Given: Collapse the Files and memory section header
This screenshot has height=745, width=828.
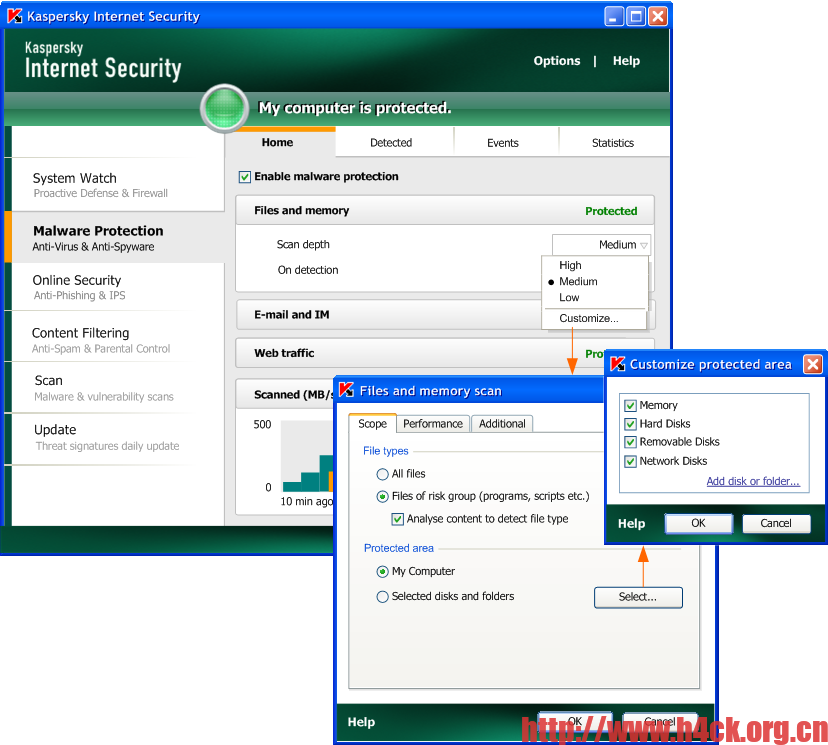Looking at the screenshot, I should (445, 211).
